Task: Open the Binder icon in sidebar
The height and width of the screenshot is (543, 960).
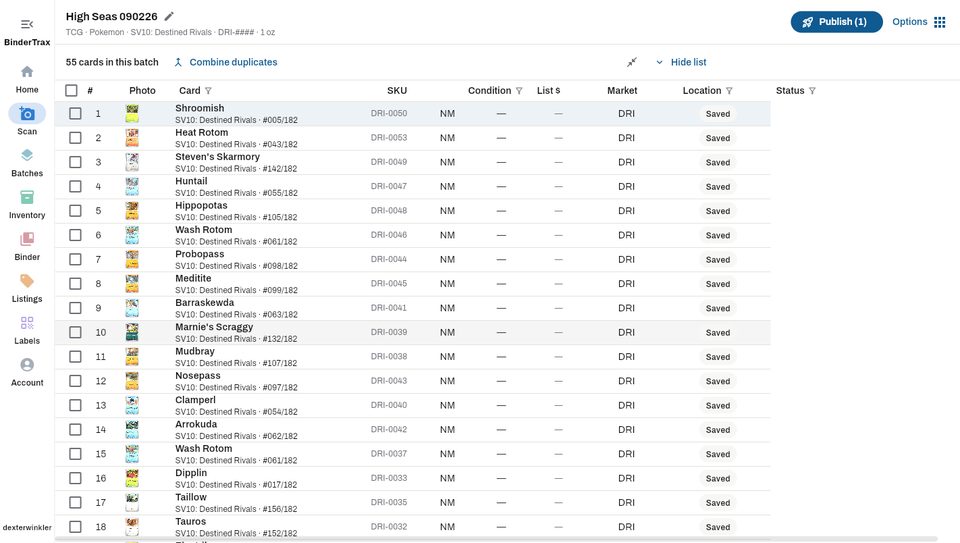Action: tap(27, 239)
